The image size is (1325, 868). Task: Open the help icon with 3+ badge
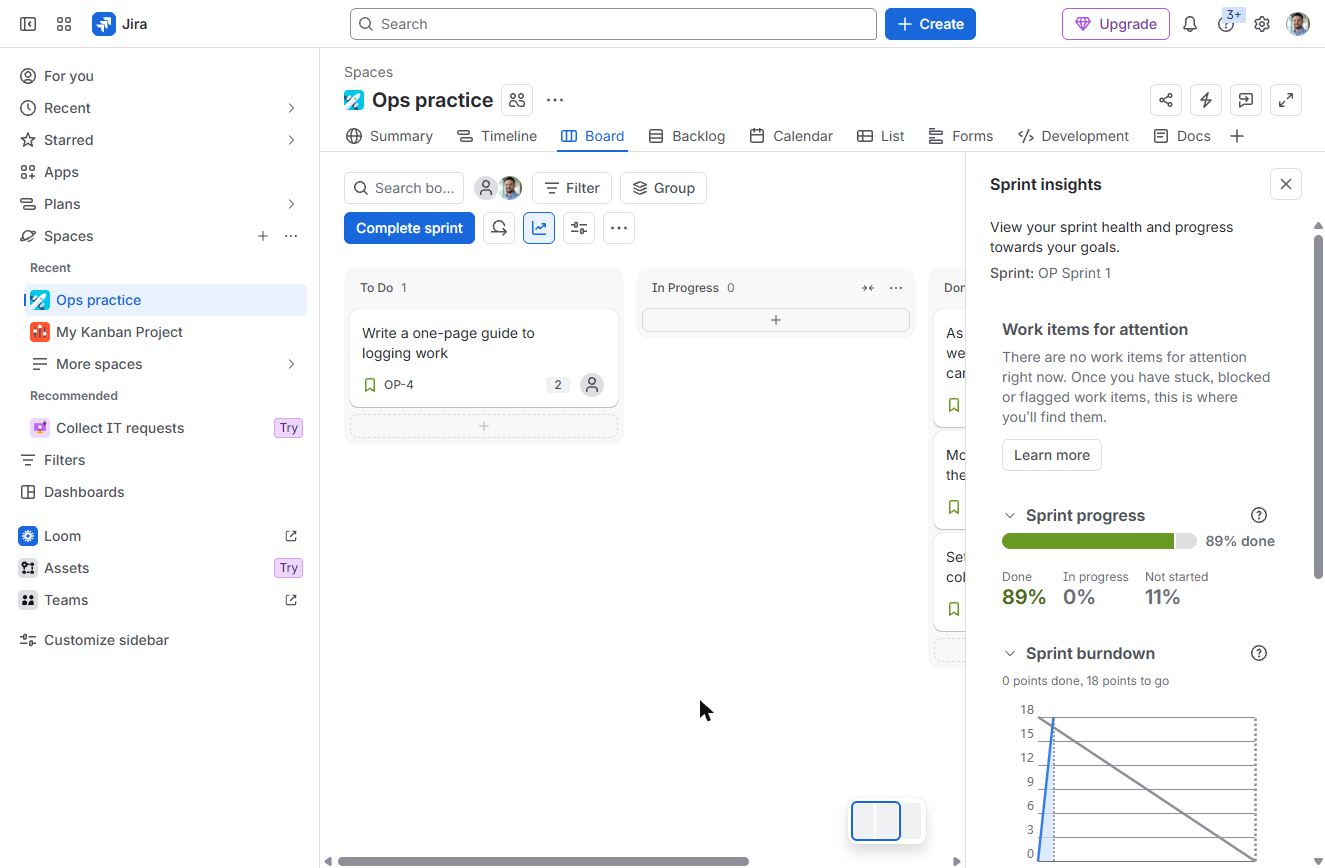[1226, 24]
